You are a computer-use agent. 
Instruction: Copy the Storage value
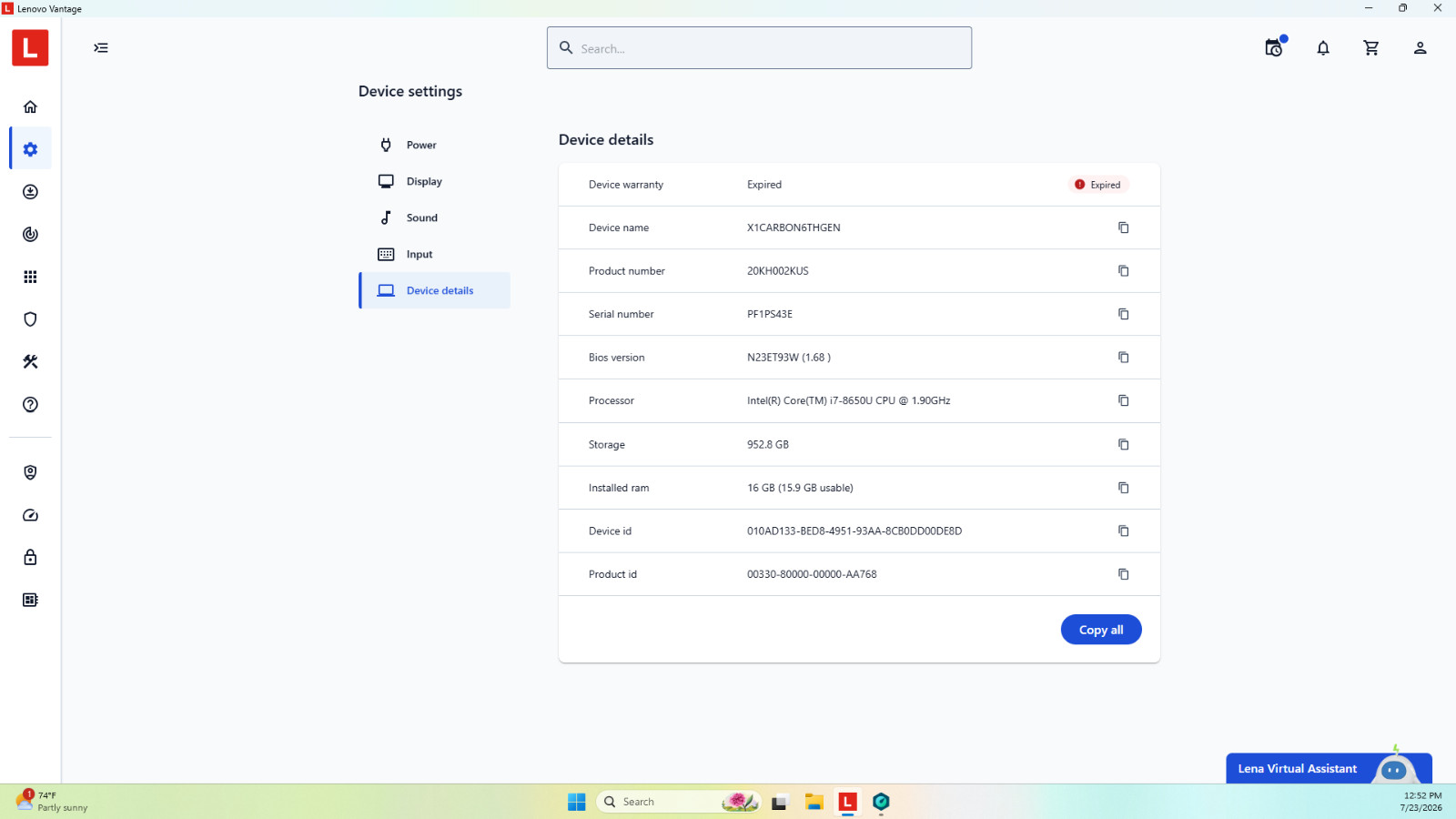point(1124,445)
